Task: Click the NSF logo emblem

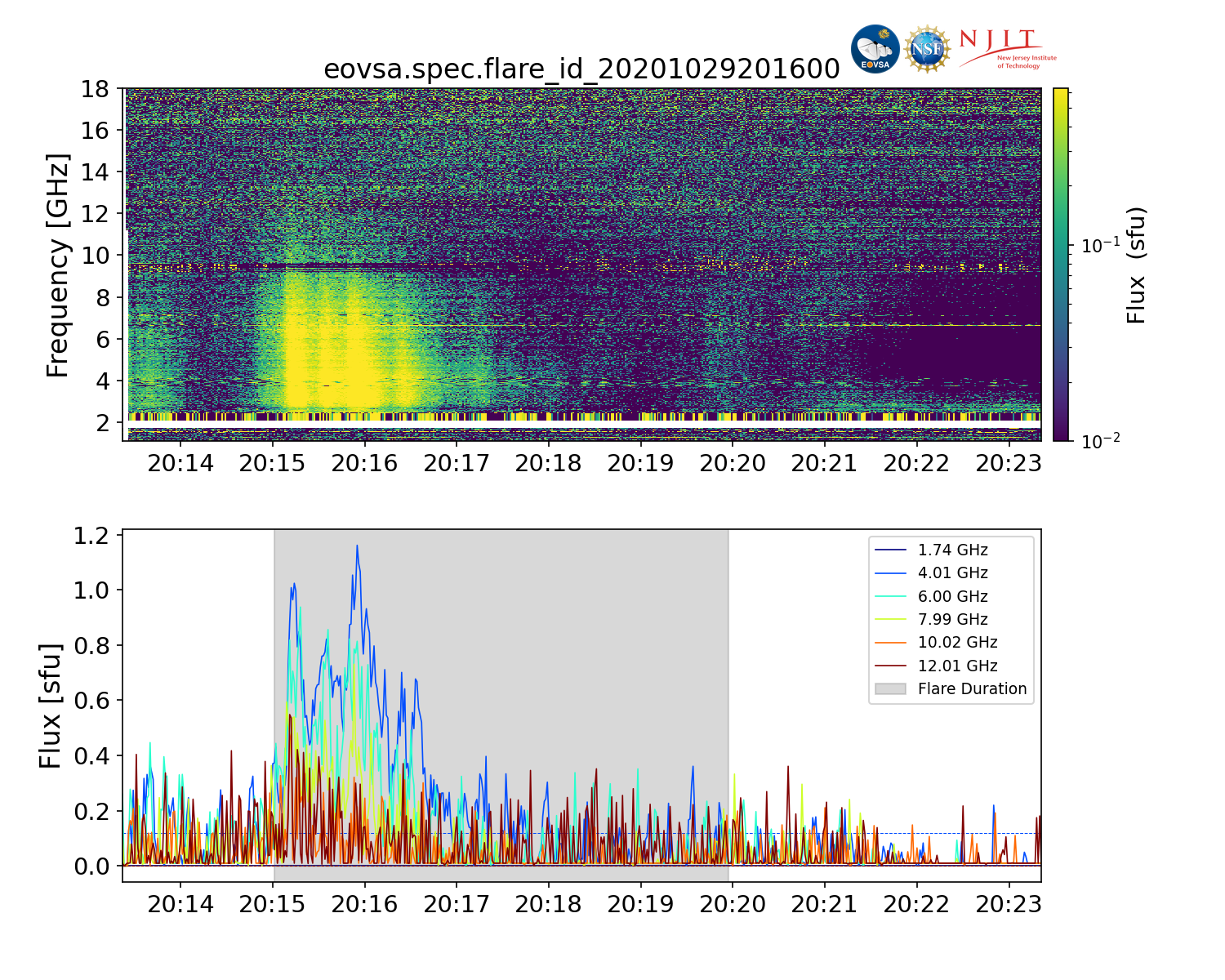Action: [x=927, y=50]
